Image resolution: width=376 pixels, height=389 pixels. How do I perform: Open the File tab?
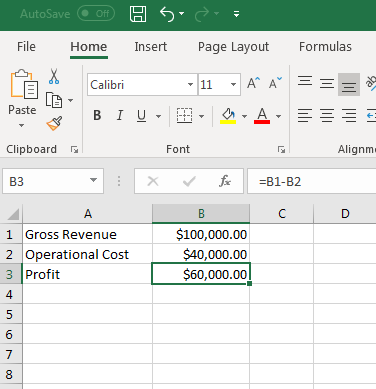point(26,47)
